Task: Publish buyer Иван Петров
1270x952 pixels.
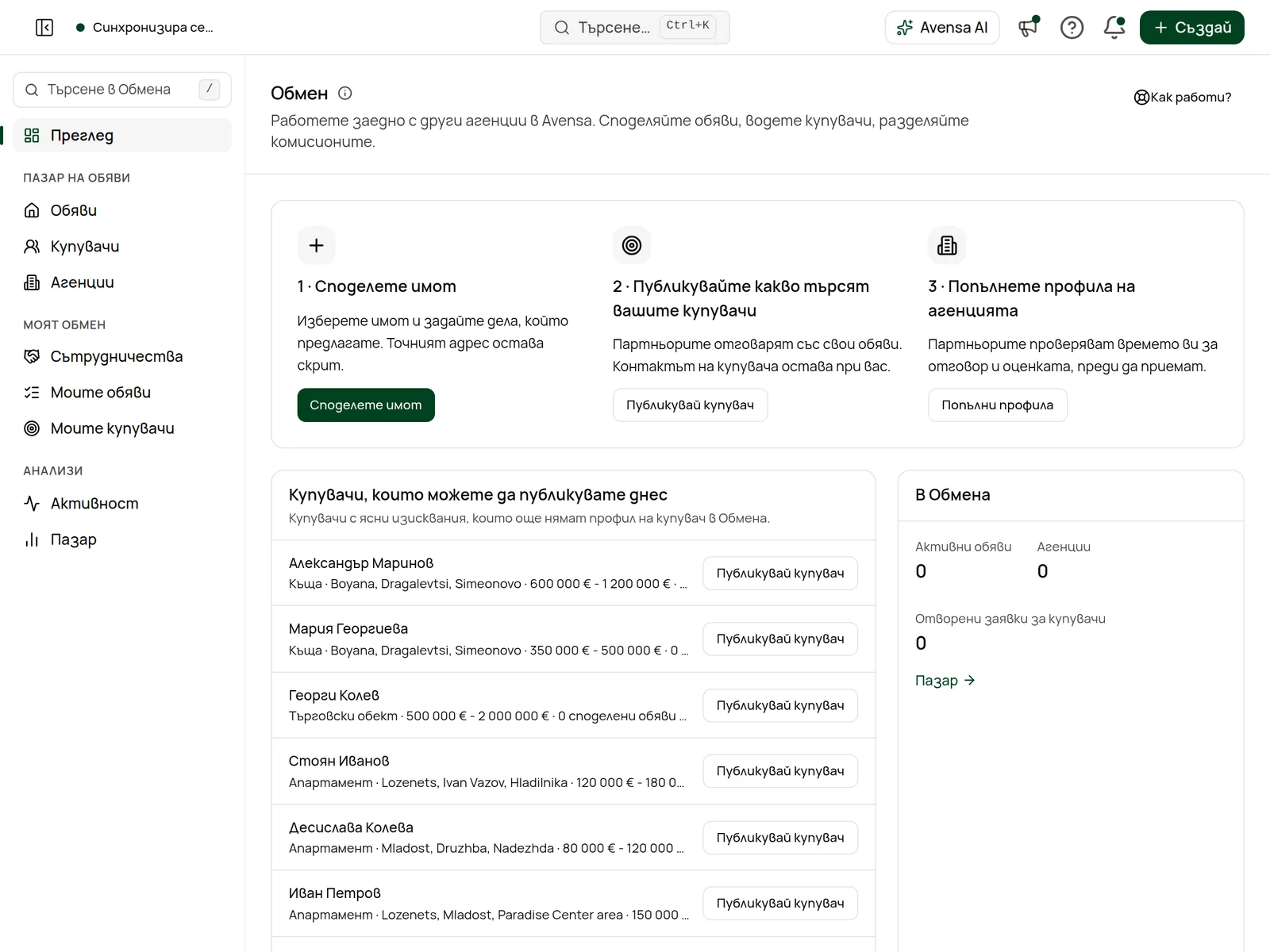Action: pyautogui.click(x=780, y=904)
